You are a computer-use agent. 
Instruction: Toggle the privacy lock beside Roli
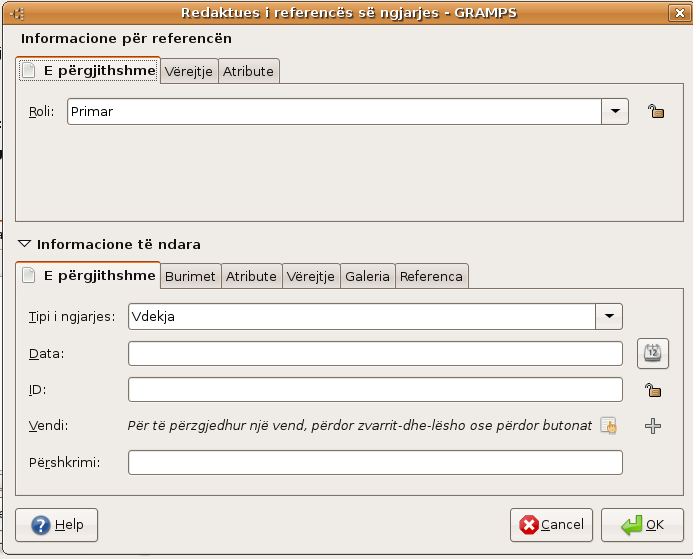point(656,111)
